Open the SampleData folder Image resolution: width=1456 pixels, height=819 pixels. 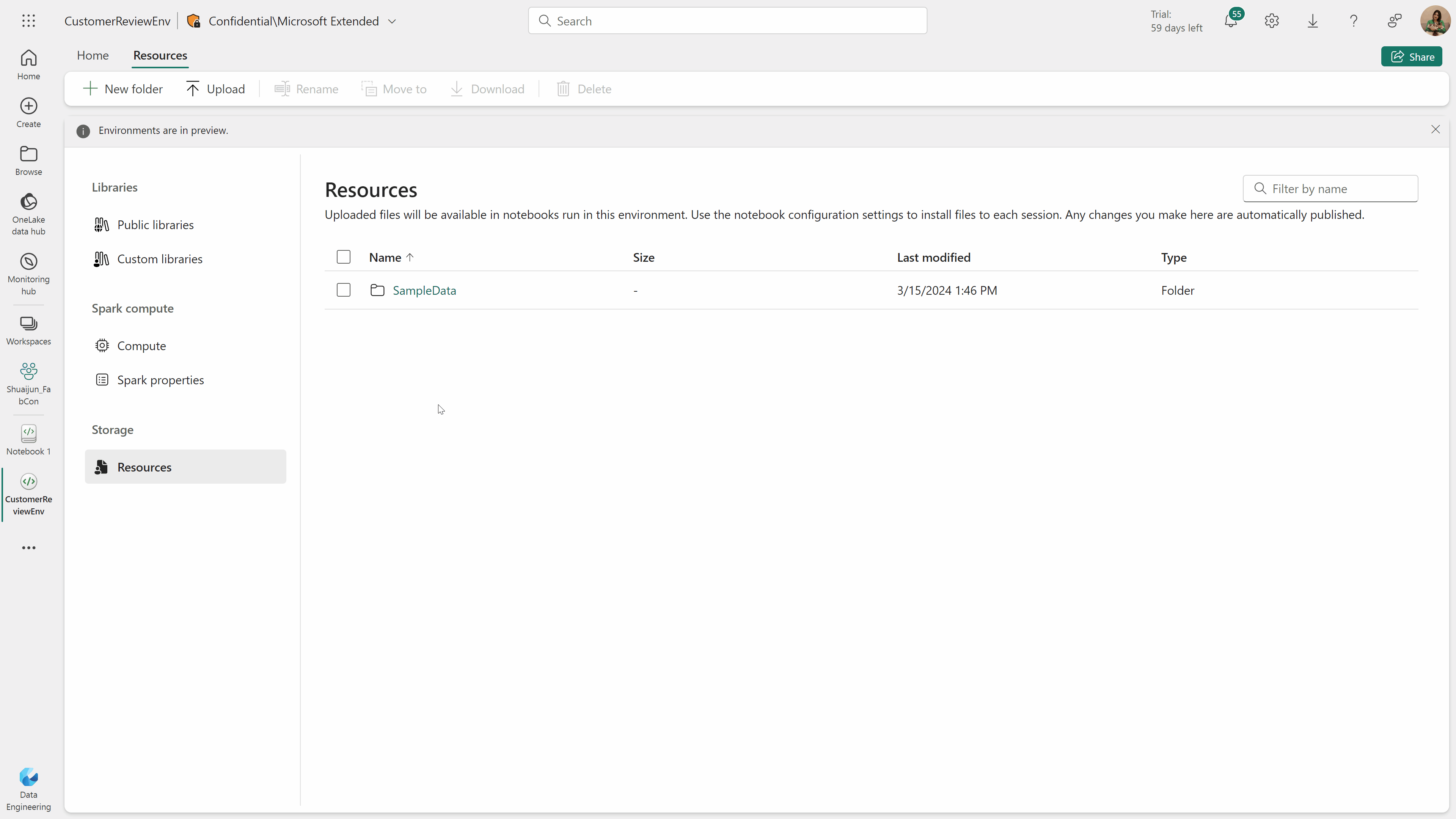(x=424, y=290)
